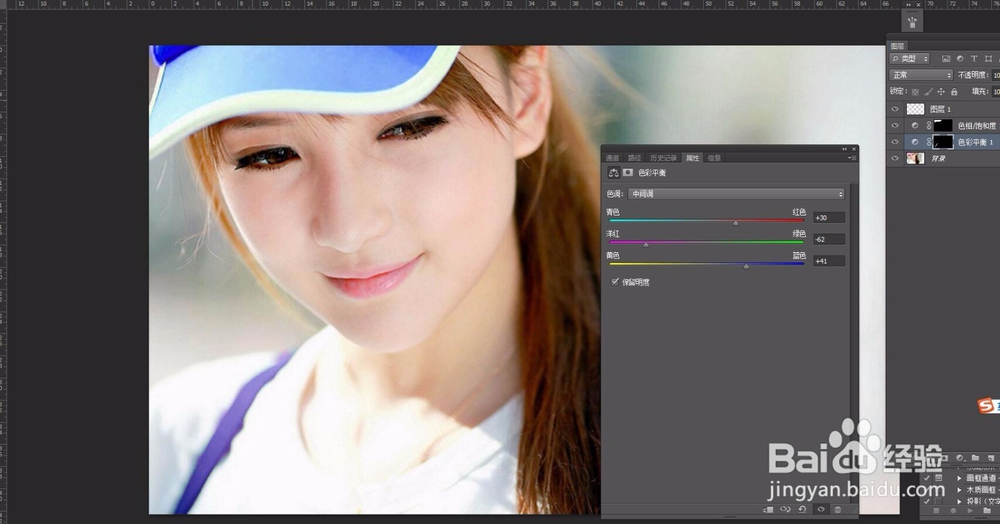This screenshot has width=1000, height=524.
Task: Hide 色彩平衡 1 layer visibility
Action: 895,142
